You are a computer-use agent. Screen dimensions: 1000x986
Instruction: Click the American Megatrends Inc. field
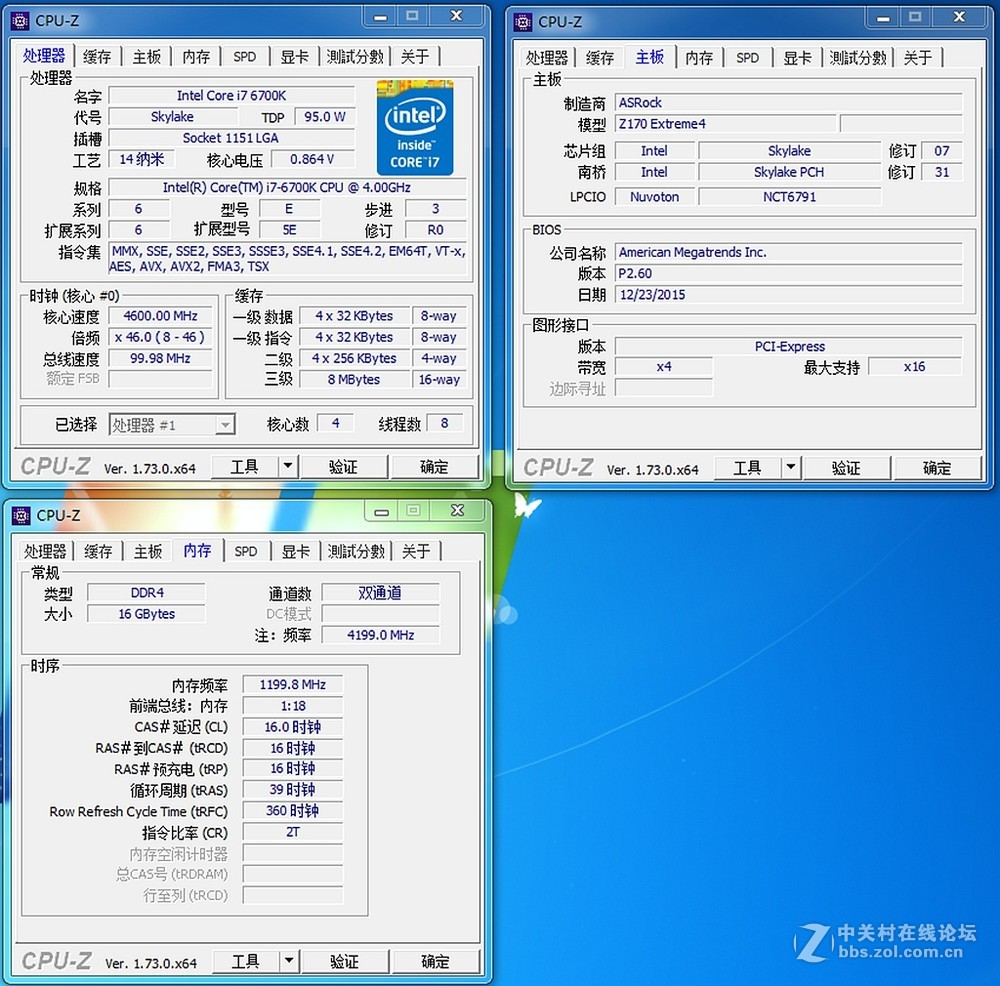coord(789,253)
